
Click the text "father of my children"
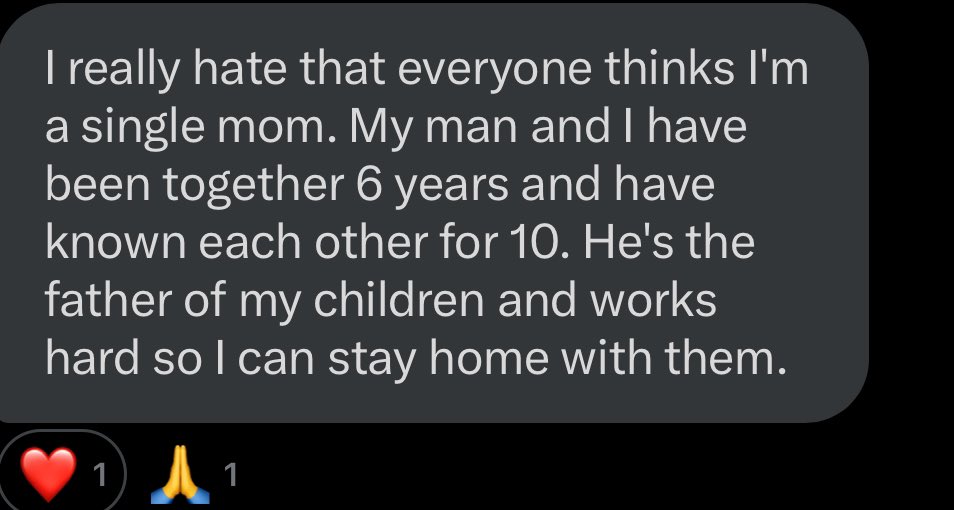pos(240,301)
